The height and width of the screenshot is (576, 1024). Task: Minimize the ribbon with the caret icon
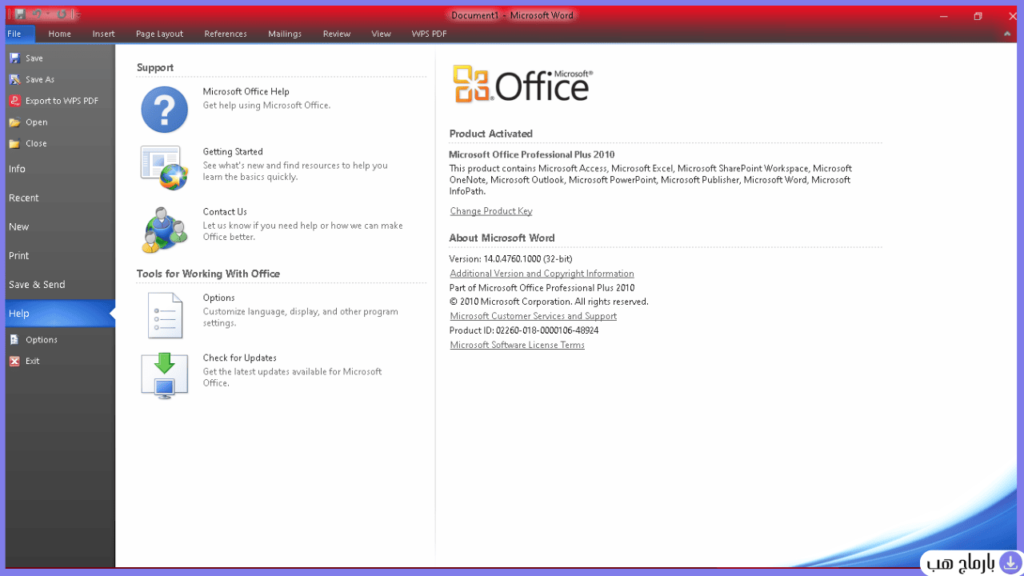pos(1007,34)
